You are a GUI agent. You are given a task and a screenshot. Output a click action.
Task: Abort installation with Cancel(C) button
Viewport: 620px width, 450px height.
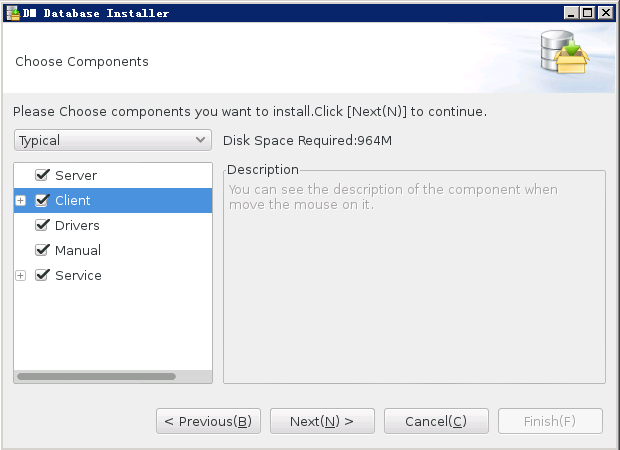(x=436, y=421)
